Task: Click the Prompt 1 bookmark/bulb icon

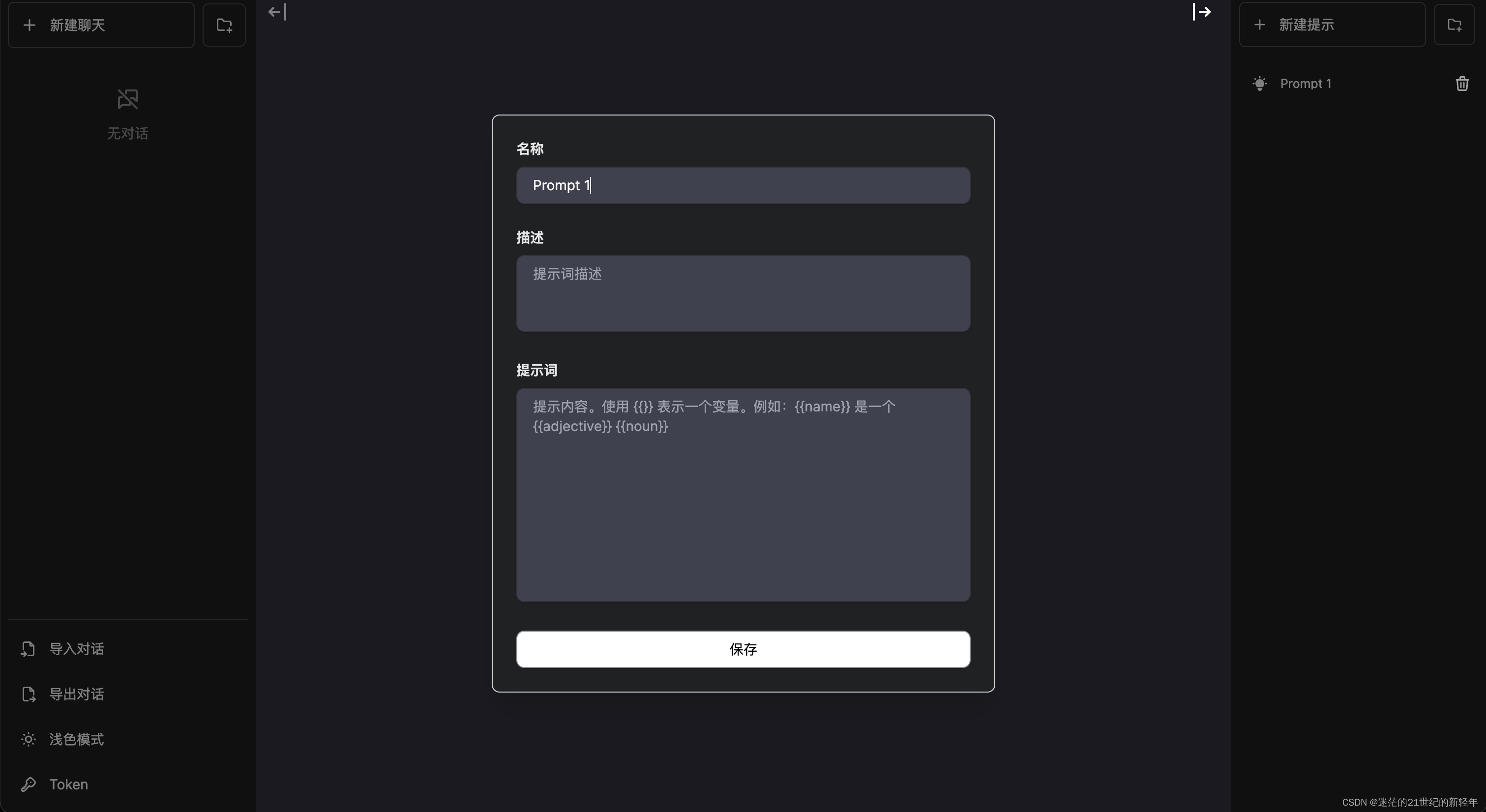Action: tap(1260, 83)
